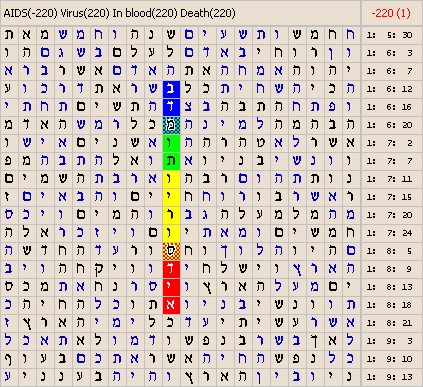Select verse reference 1: 6: 7
The width and height of the screenshot is (423, 387).
point(389,71)
